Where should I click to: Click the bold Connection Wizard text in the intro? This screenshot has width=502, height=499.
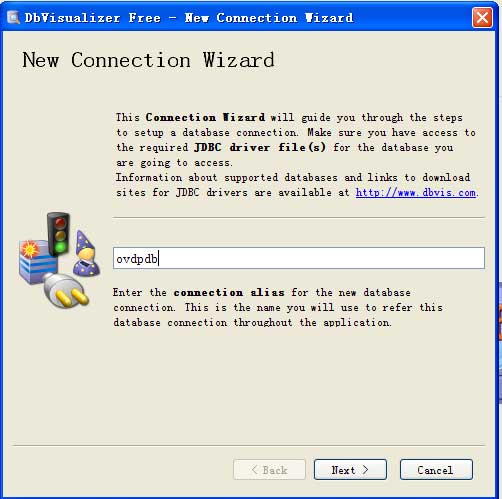point(205,117)
